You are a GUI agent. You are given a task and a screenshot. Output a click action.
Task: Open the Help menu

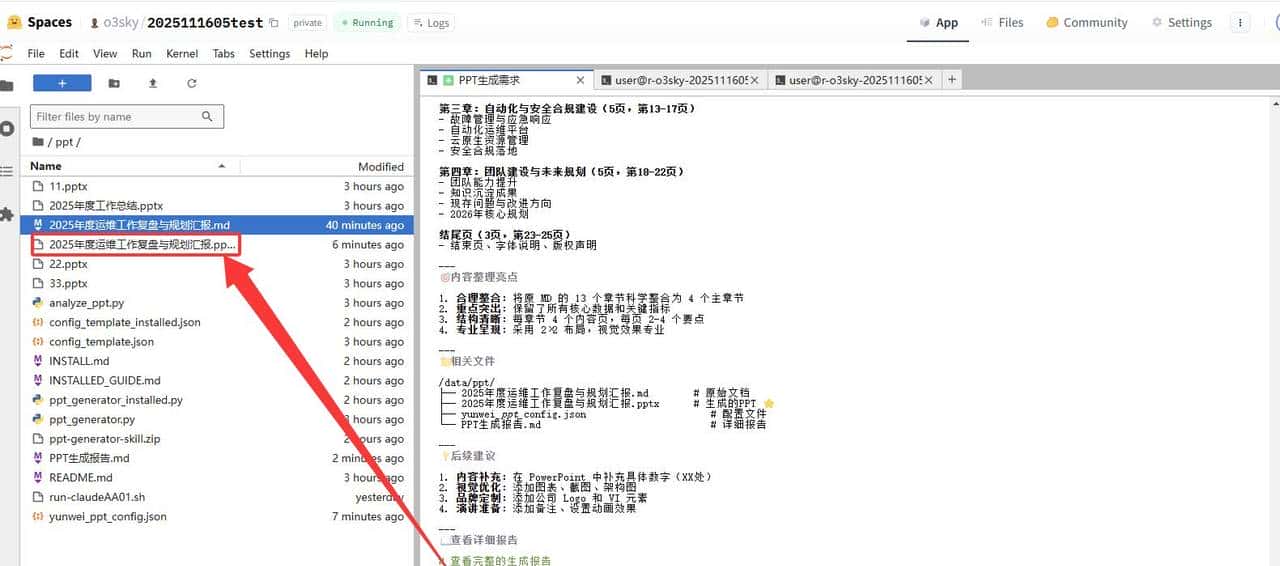pyautogui.click(x=316, y=53)
